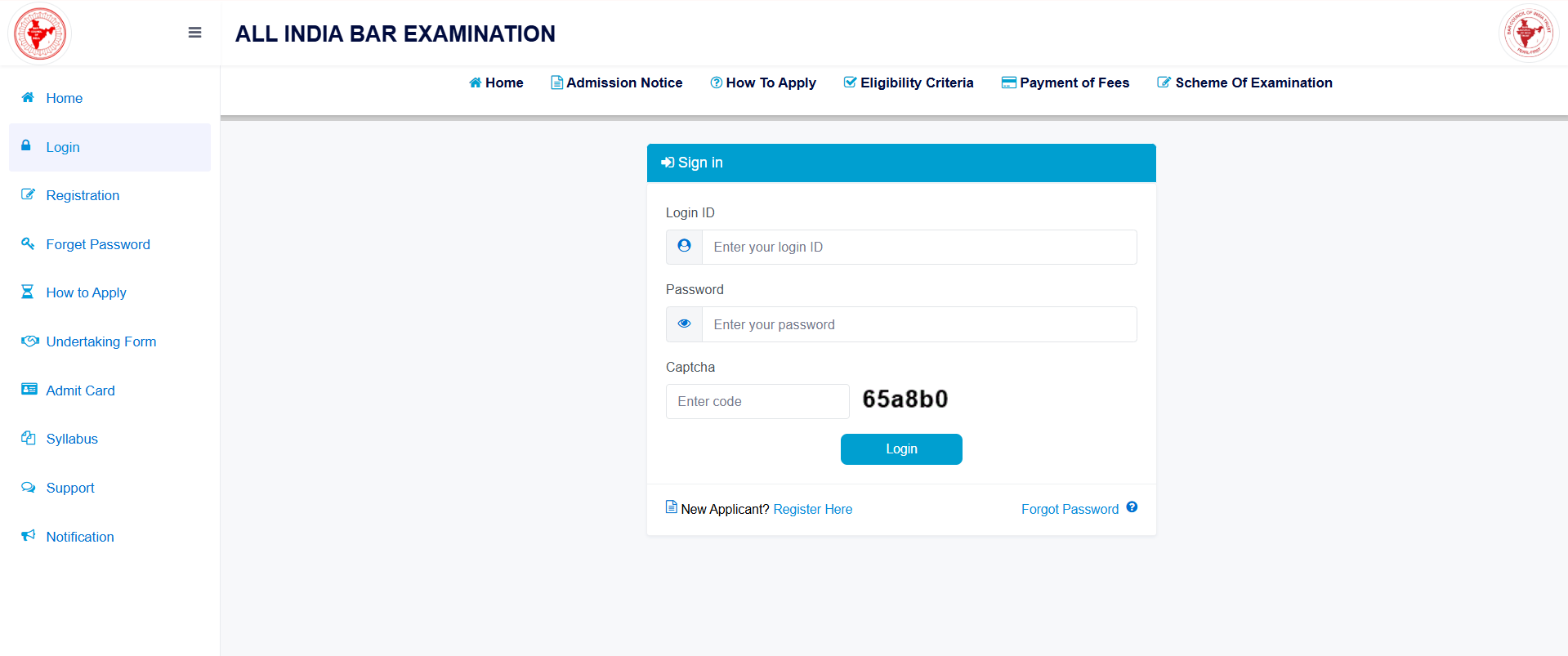The height and width of the screenshot is (656, 1568).
Task: Click the hourglass icon beside How to Apply
Action: pos(27,292)
